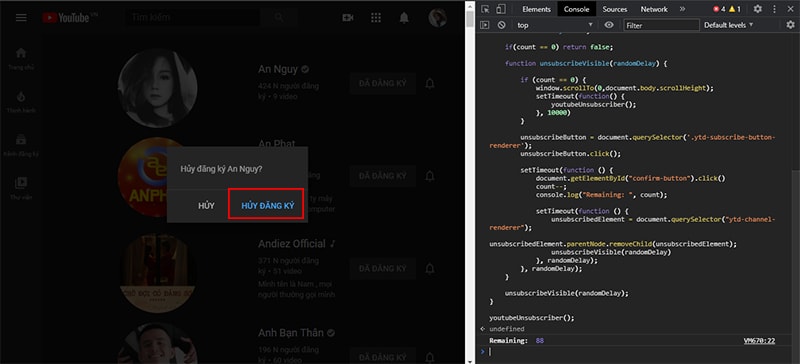Click ĐÃ ĐĂNG KÝ button for Anh Bạn Thân

point(383,357)
